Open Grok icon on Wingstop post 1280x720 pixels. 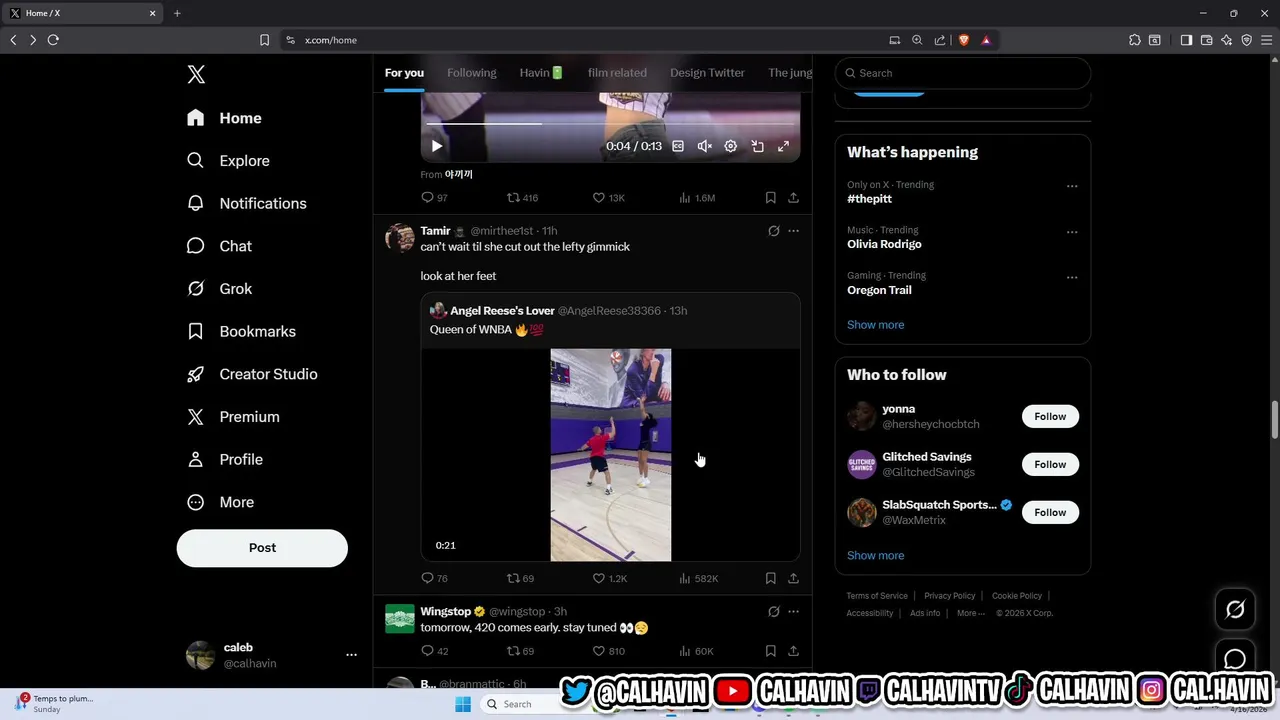click(773, 611)
